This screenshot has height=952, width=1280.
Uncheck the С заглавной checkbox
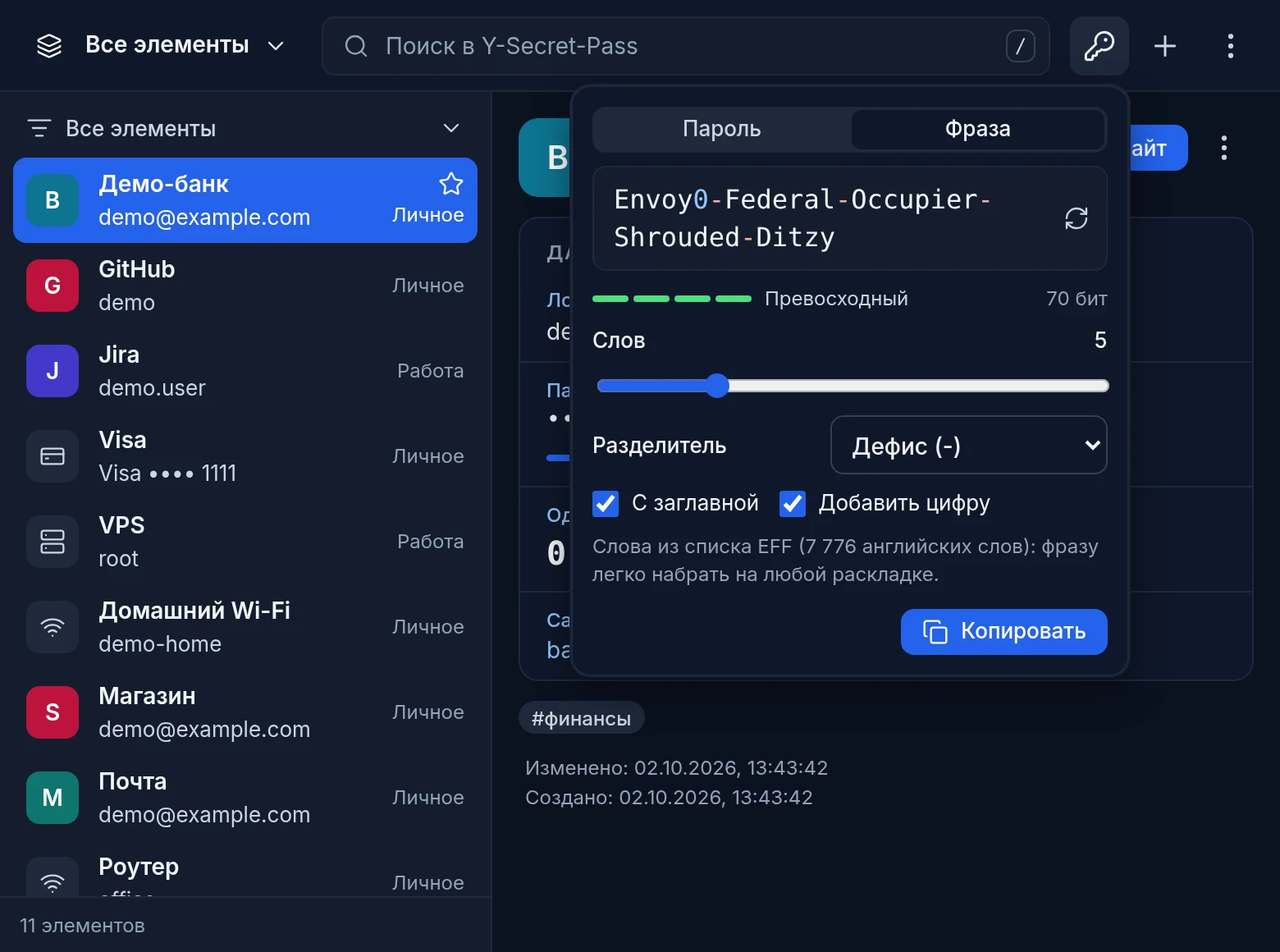pyautogui.click(x=606, y=503)
